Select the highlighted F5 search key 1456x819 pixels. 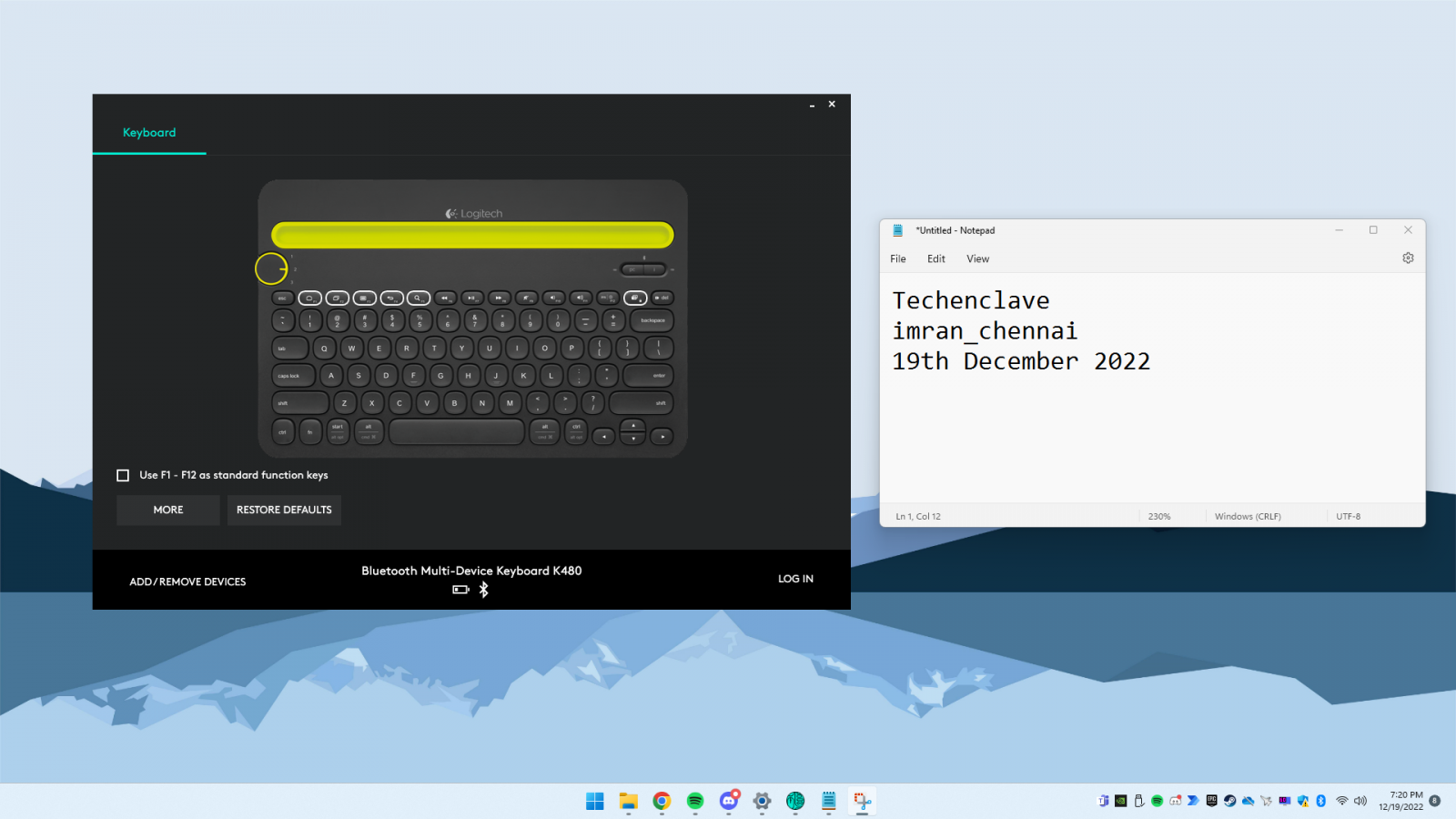coord(419,298)
